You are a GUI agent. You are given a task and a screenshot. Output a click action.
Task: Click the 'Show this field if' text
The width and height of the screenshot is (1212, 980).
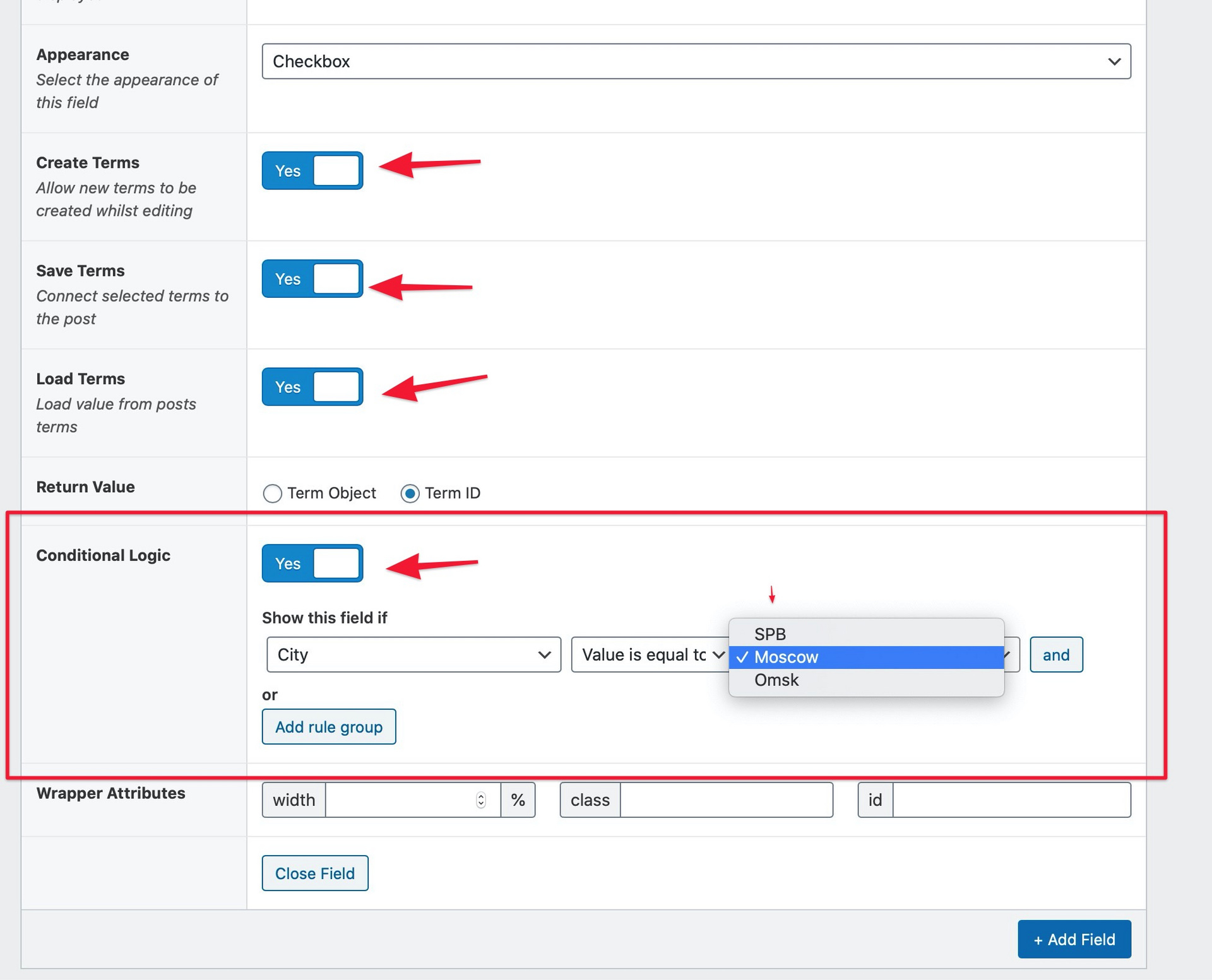324,617
